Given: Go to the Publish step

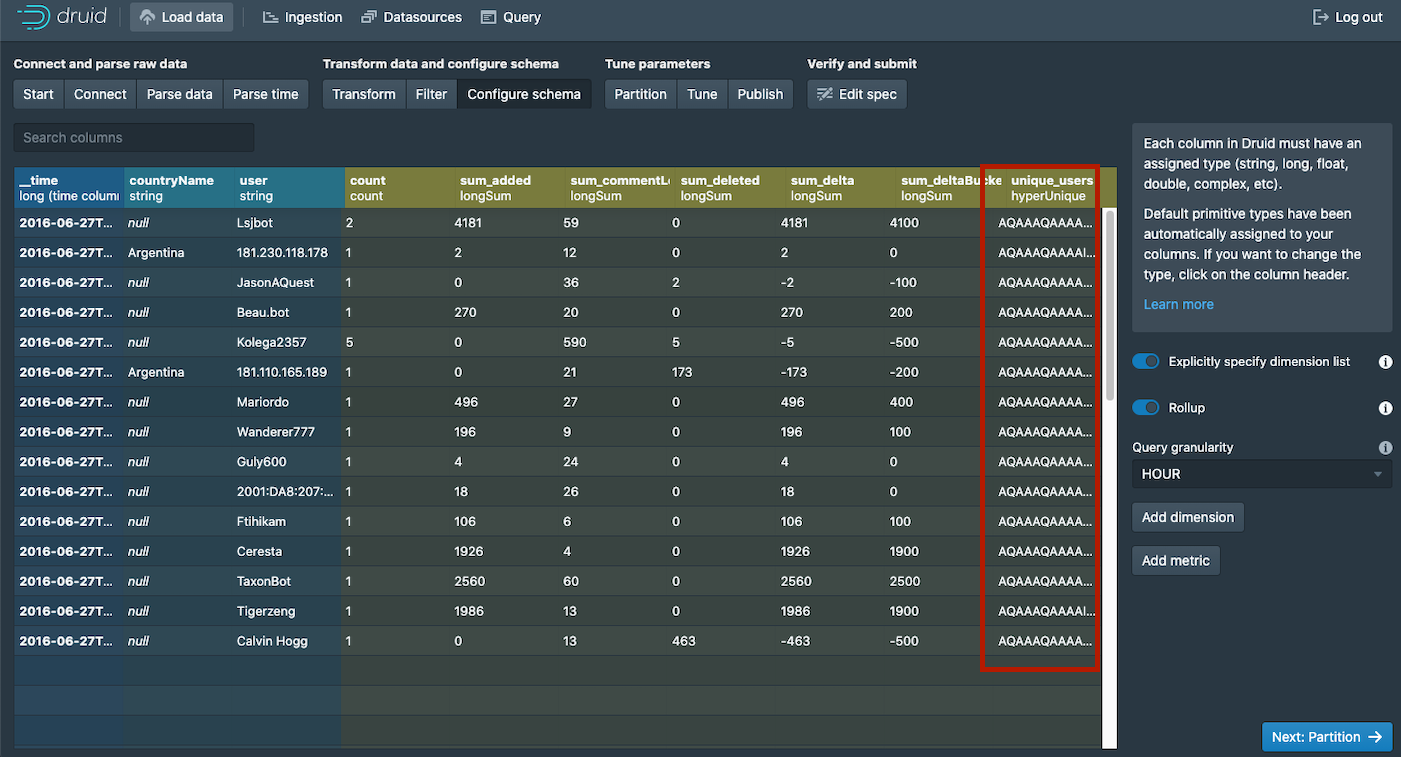Looking at the screenshot, I should coord(760,94).
